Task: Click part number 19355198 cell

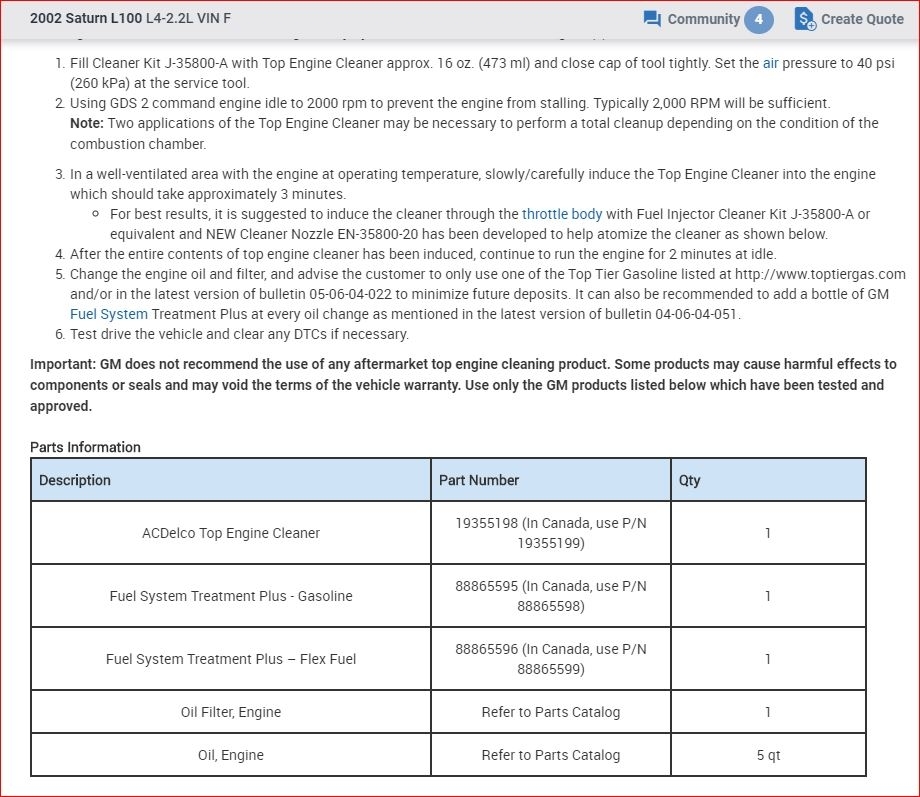Action: click(551, 533)
